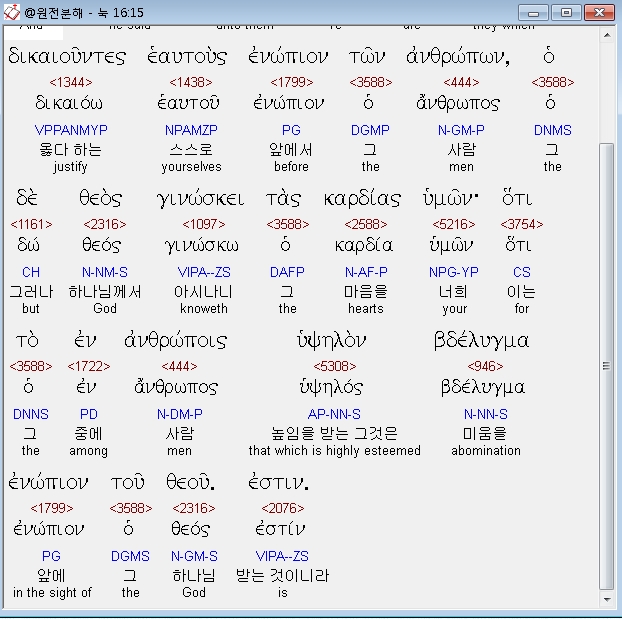622x619 pixels.
Task: Click Strong's number <946>
Action: point(486,366)
